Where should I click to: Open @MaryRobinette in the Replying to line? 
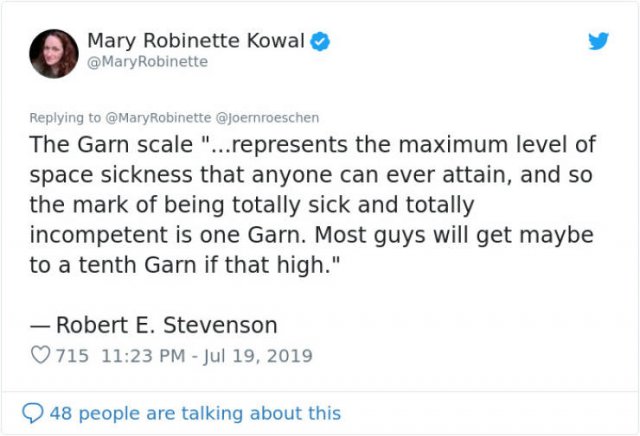tap(158, 118)
